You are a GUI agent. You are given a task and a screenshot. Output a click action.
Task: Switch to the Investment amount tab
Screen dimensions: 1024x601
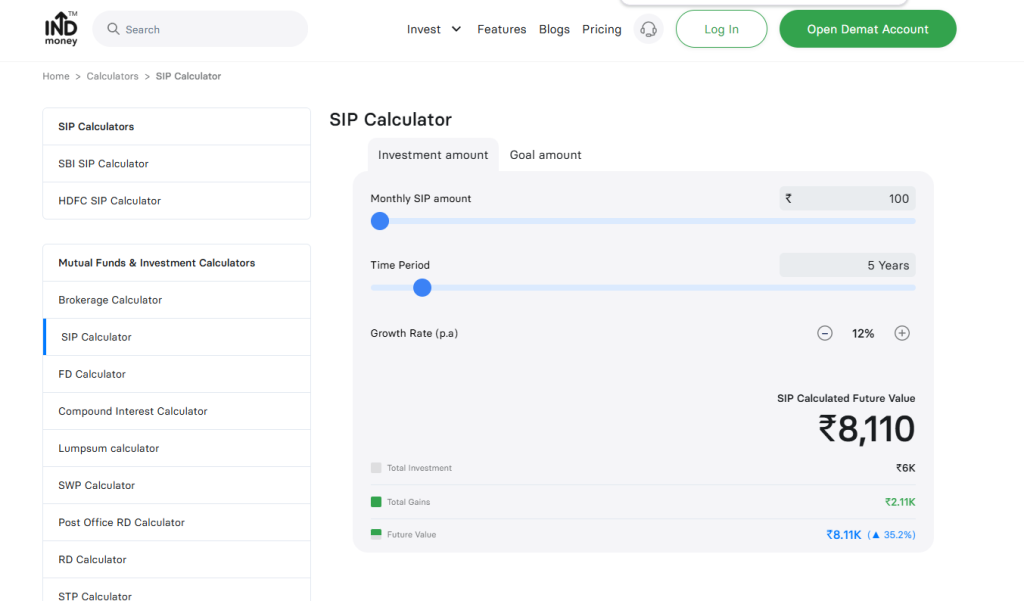pos(432,154)
